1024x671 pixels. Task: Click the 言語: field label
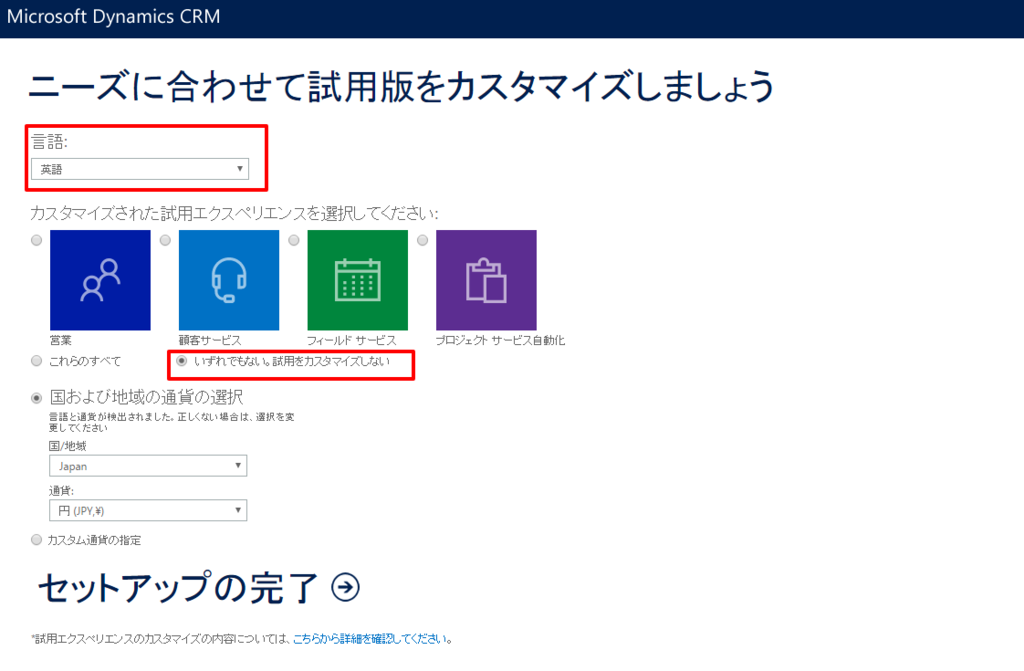pyautogui.click(x=50, y=142)
